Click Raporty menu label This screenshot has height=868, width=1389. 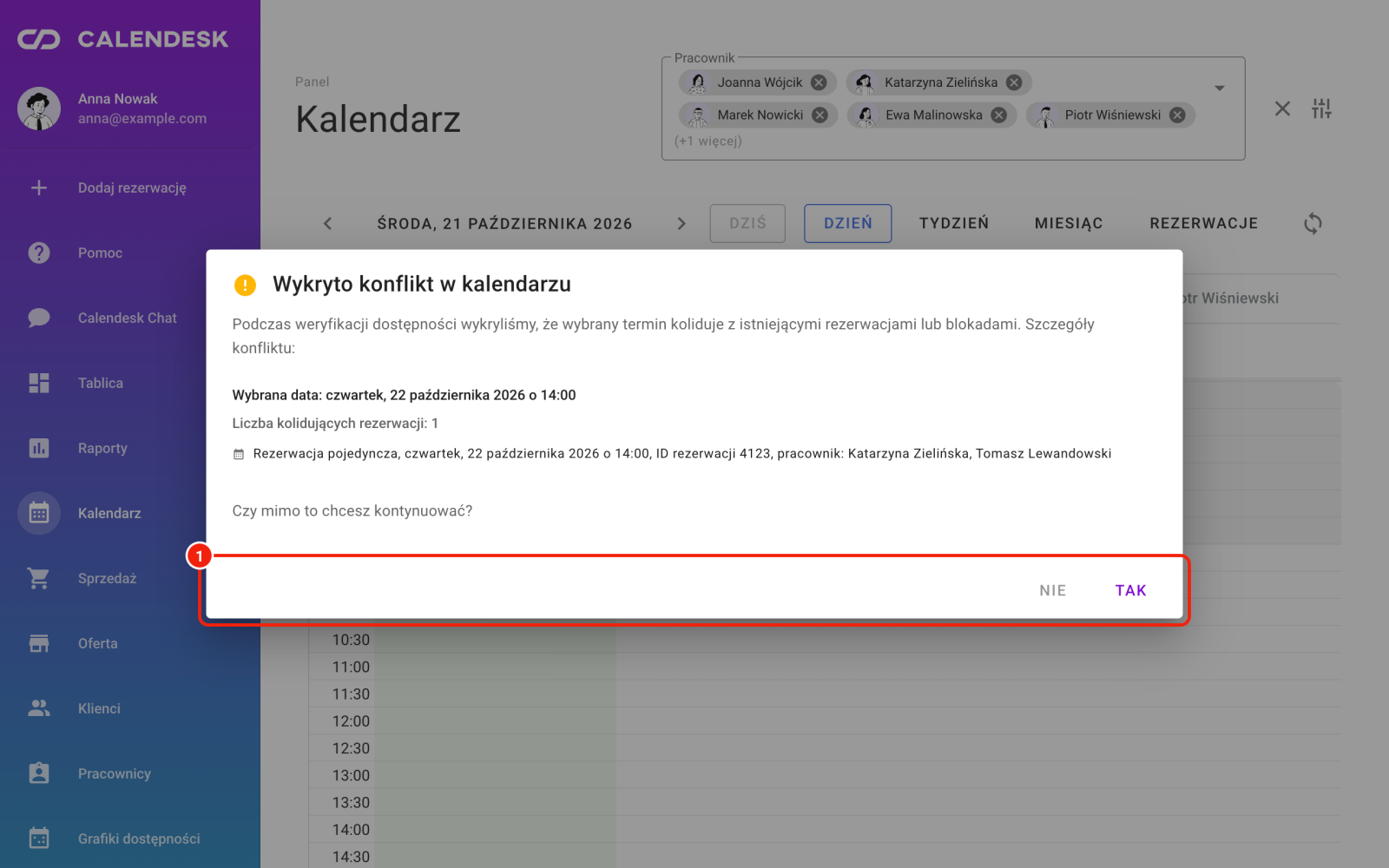pos(102,448)
